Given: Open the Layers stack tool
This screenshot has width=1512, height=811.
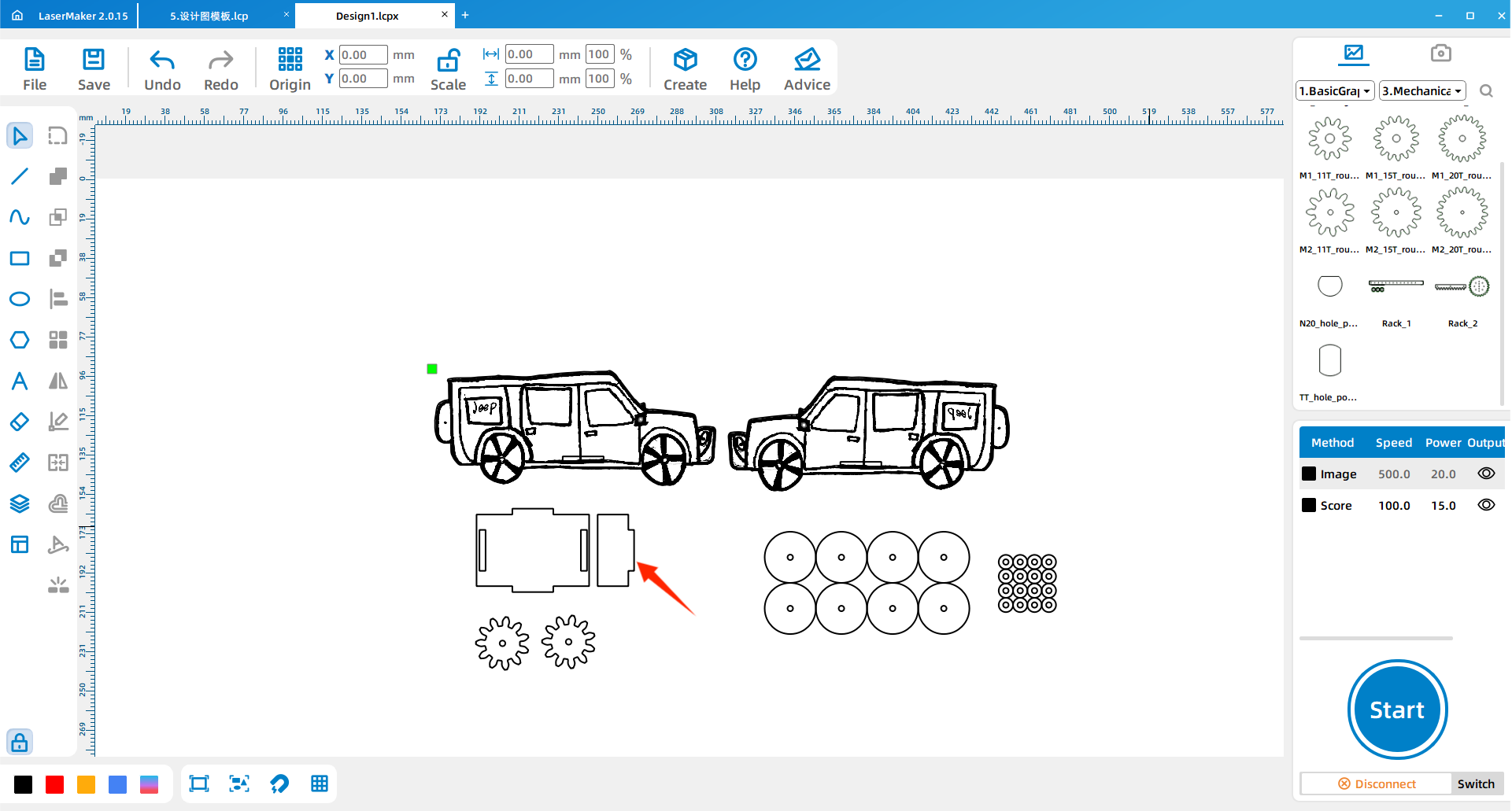Looking at the screenshot, I should (x=20, y=503).
